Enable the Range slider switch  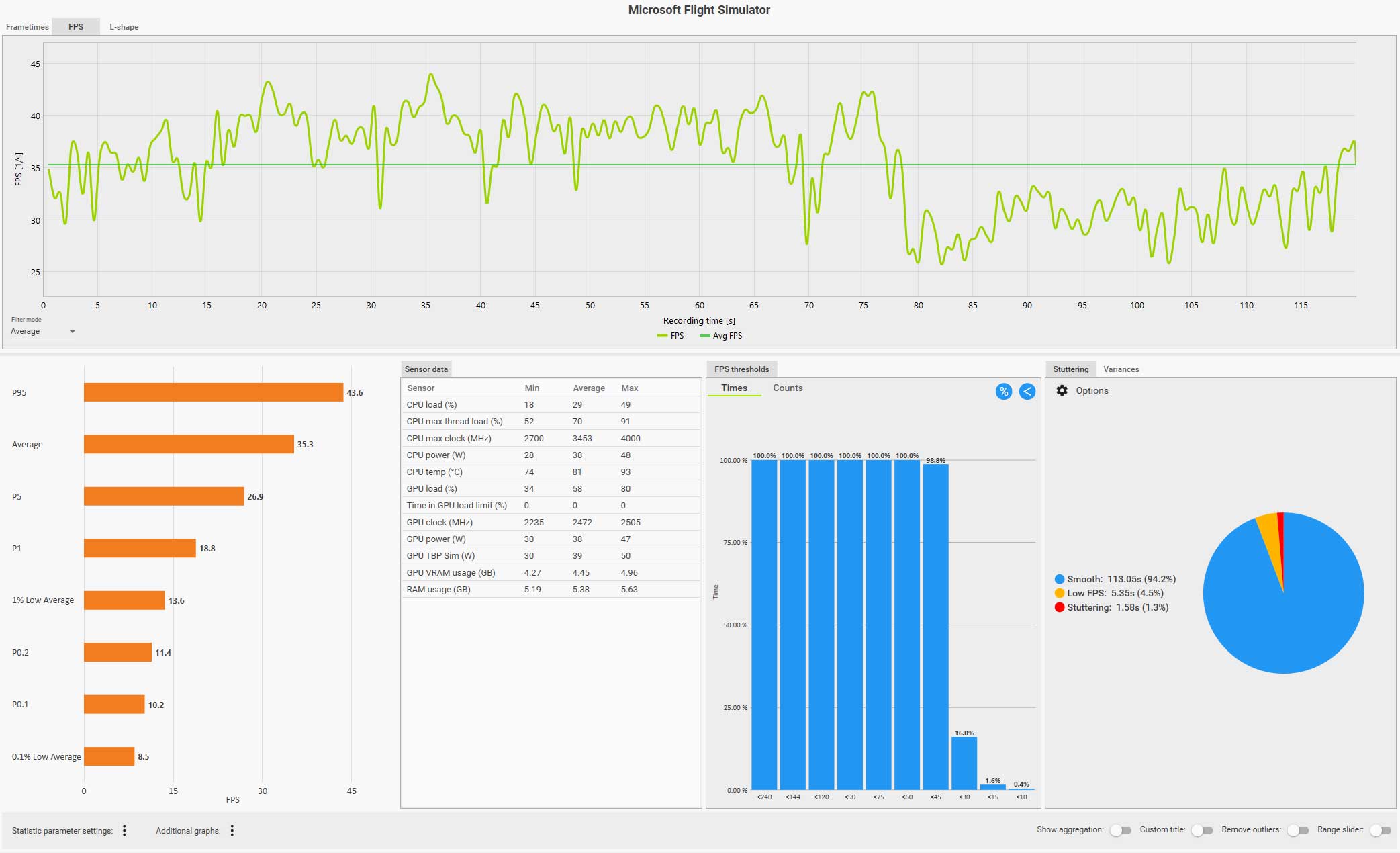click(1380, 830)
